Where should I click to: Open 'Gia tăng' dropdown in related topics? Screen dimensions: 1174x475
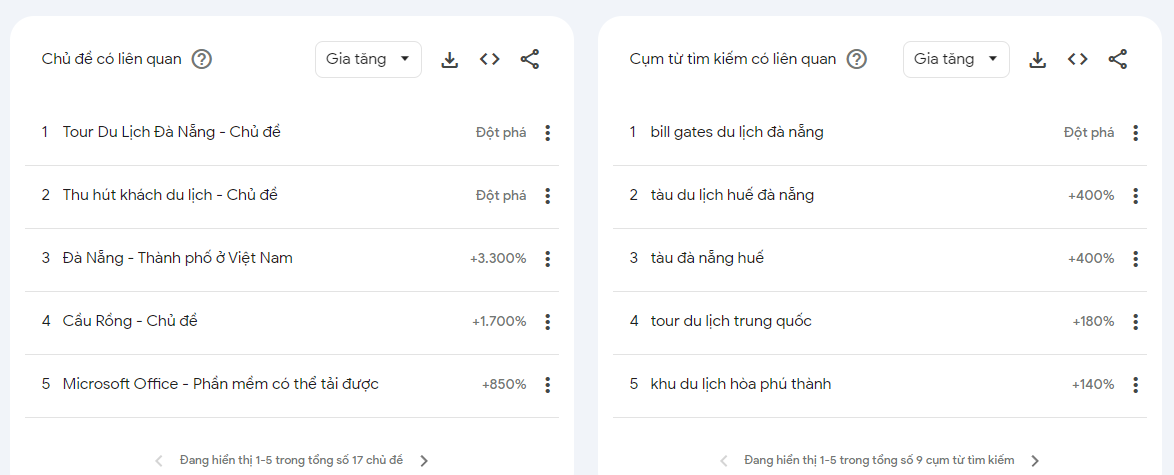368,59
